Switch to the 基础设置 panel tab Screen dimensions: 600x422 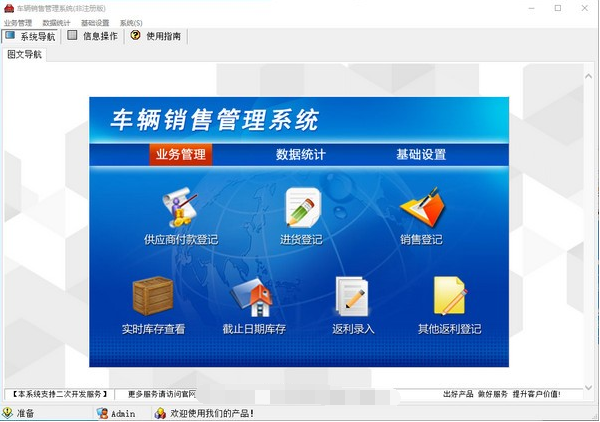[x=421, y=155]
